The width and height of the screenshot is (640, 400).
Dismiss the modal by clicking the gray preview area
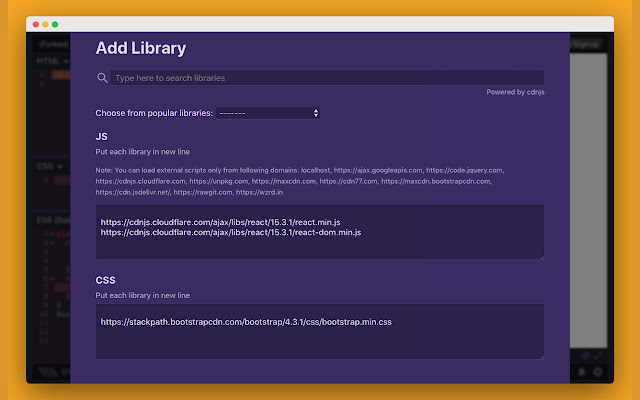pos(590,200)
